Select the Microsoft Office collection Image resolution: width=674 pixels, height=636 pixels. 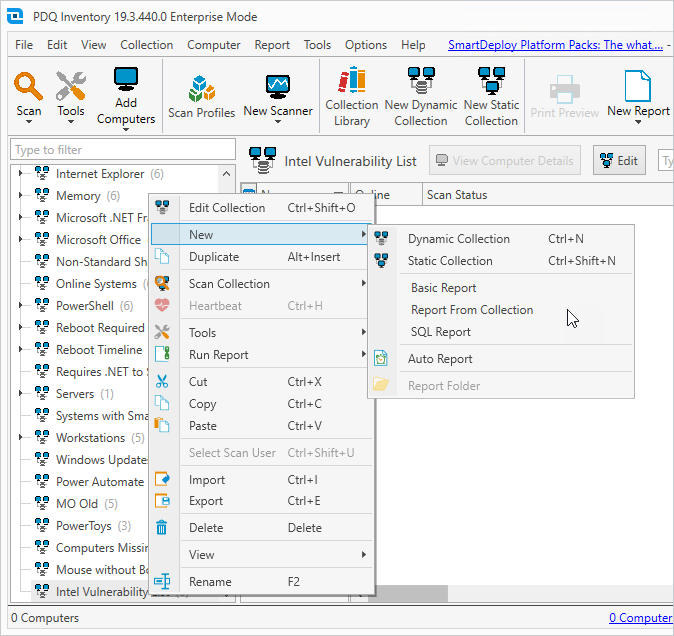click(98, 239)
